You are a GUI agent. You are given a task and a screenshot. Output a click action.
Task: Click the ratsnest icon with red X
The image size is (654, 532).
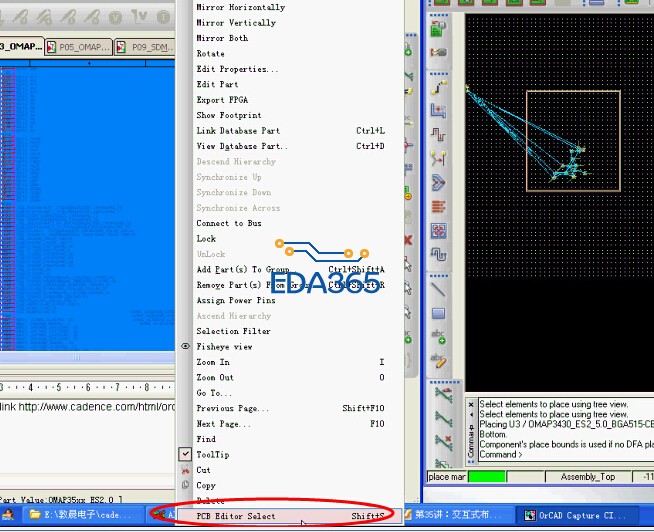click(x=443, y=442)
